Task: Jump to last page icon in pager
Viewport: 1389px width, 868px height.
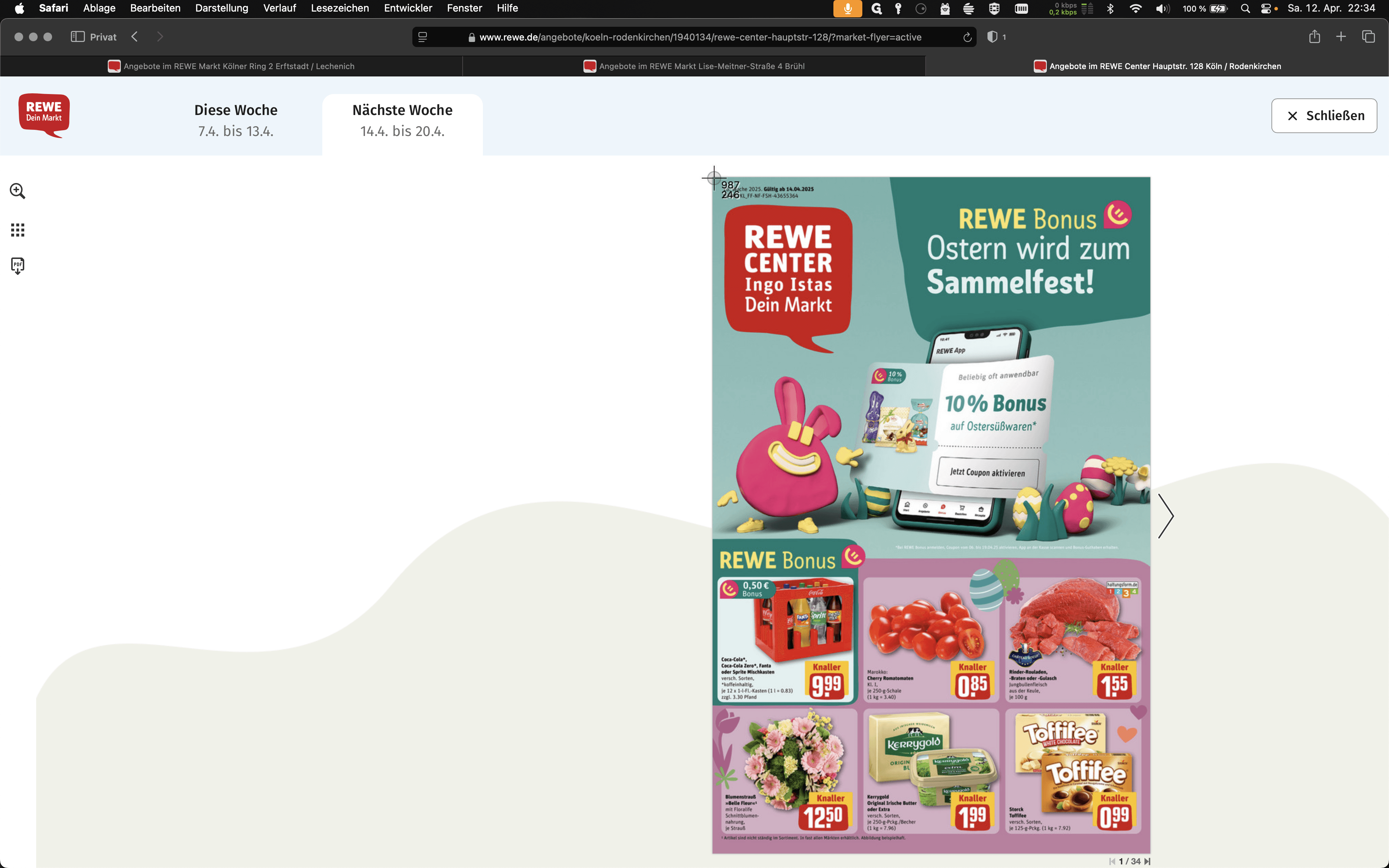Action: 1147,861
